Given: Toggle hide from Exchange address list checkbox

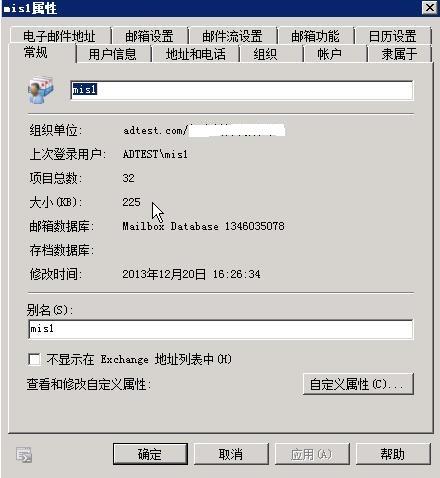Looking at the screenshot, I should pos(35,359).
